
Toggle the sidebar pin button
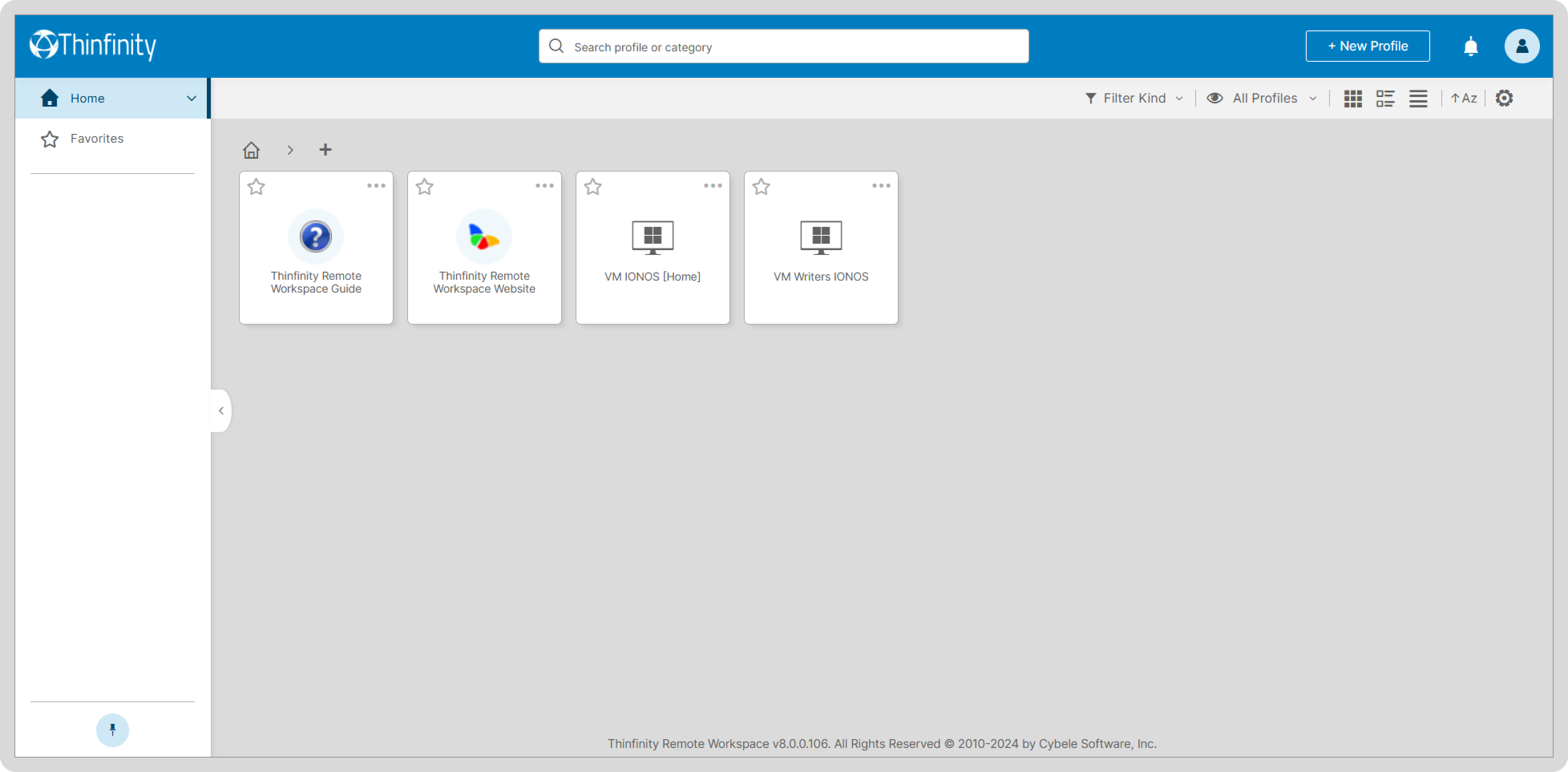pyautogui.click(x=113, y=730)
